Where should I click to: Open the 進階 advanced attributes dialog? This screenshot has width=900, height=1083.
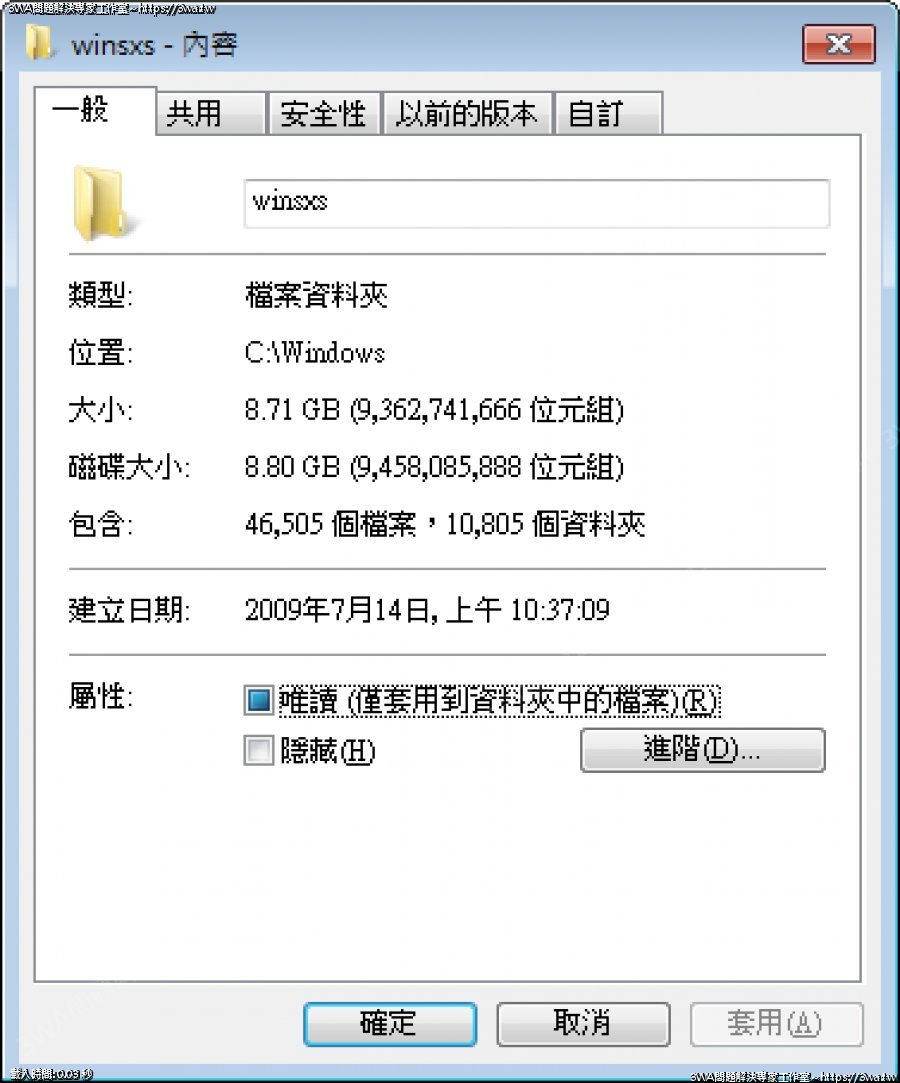click(x=702, y=750)
